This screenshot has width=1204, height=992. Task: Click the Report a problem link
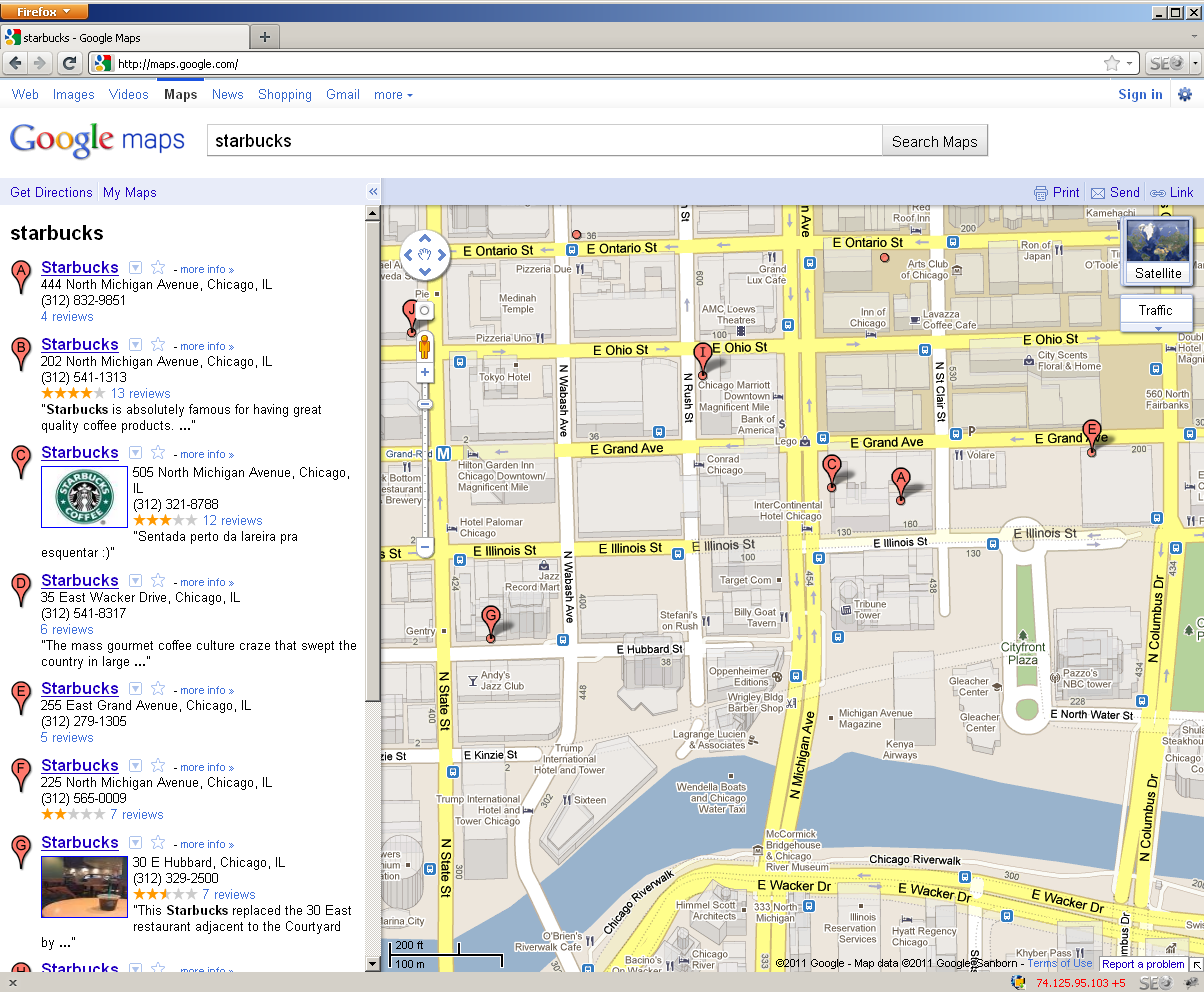[x=1143, y=964]
